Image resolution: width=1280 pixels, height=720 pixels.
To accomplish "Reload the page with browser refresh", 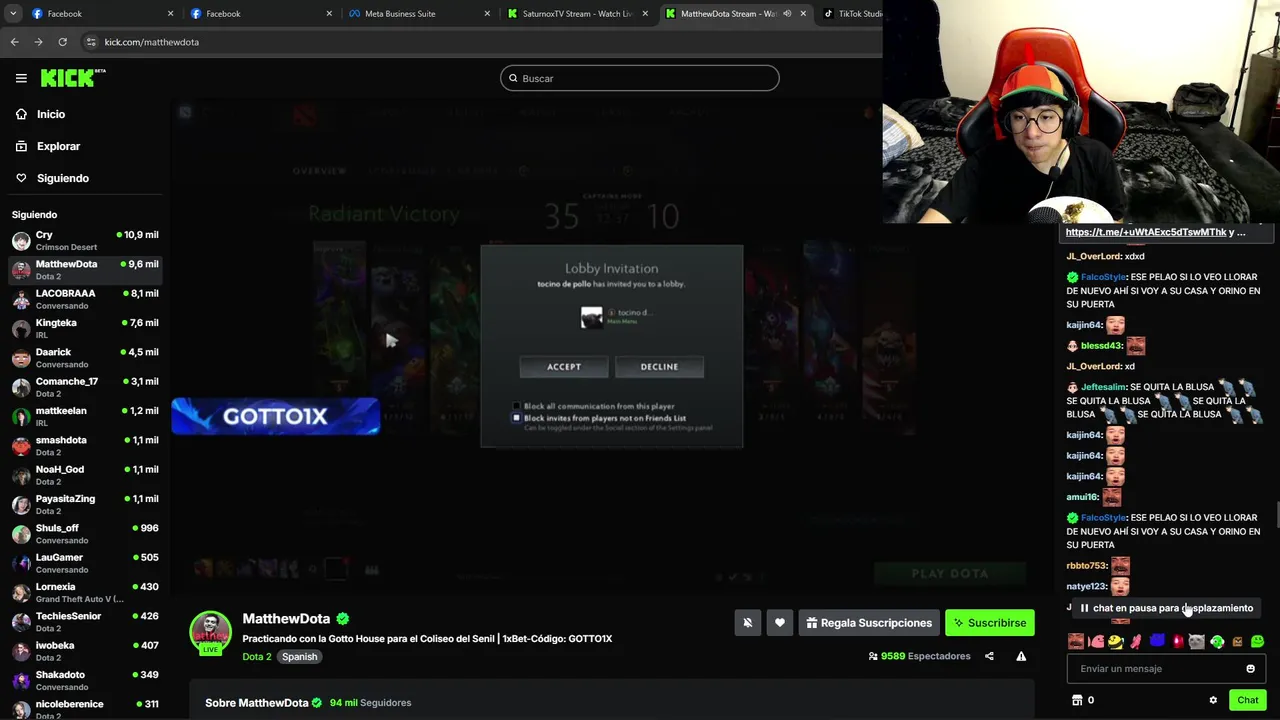I will [62, 42].
